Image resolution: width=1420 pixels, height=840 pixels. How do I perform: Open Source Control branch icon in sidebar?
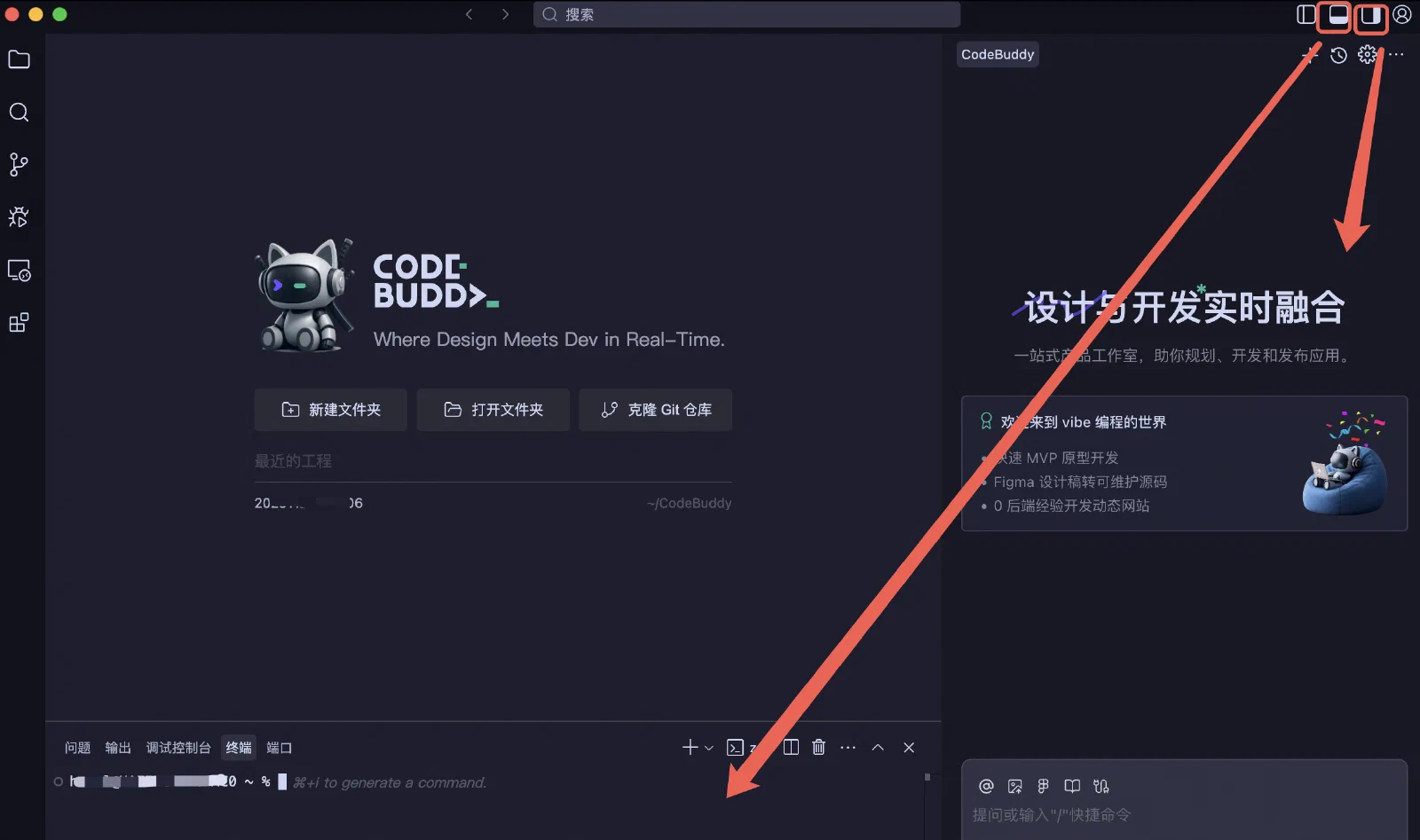[19, 164]
